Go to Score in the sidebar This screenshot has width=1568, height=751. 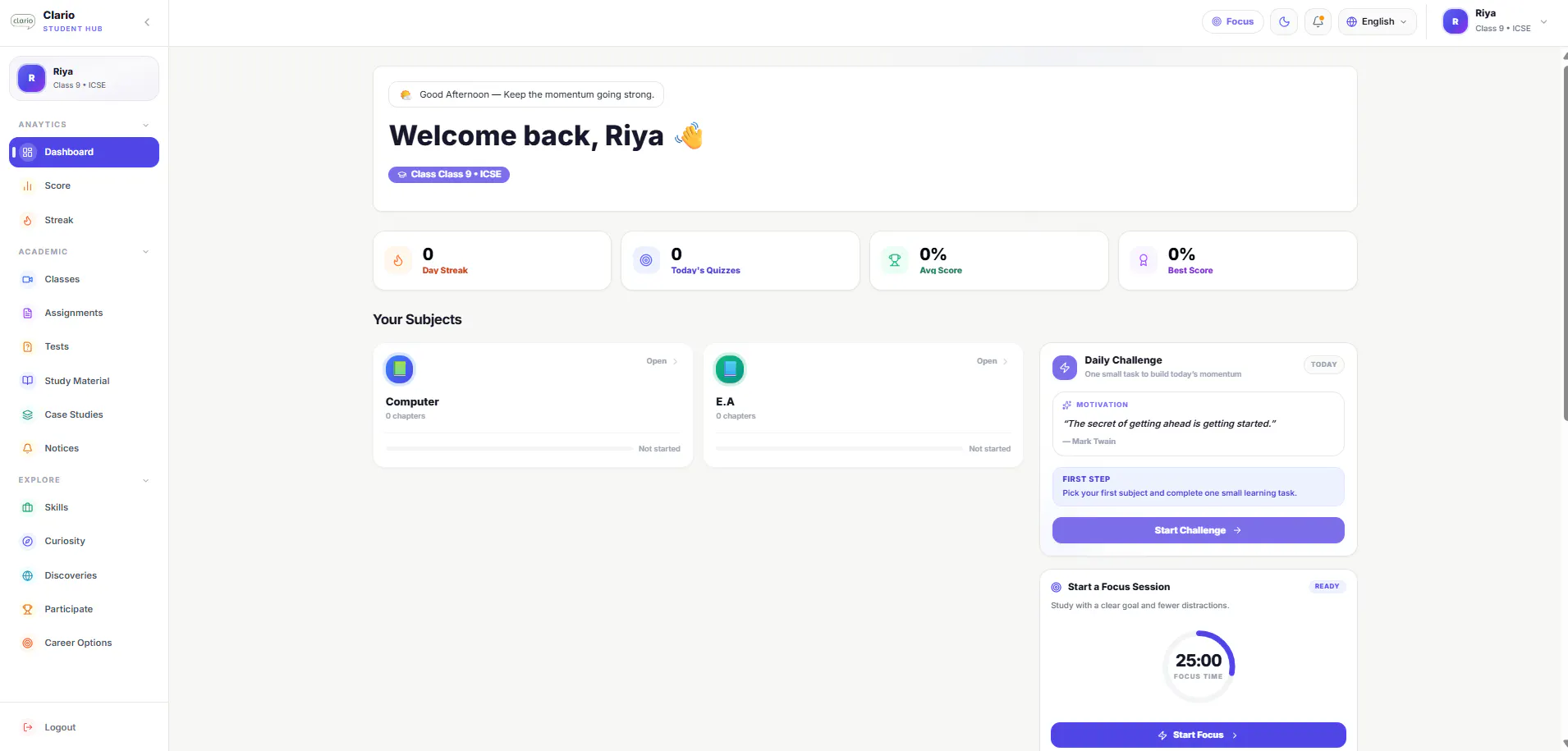(84, 186)
